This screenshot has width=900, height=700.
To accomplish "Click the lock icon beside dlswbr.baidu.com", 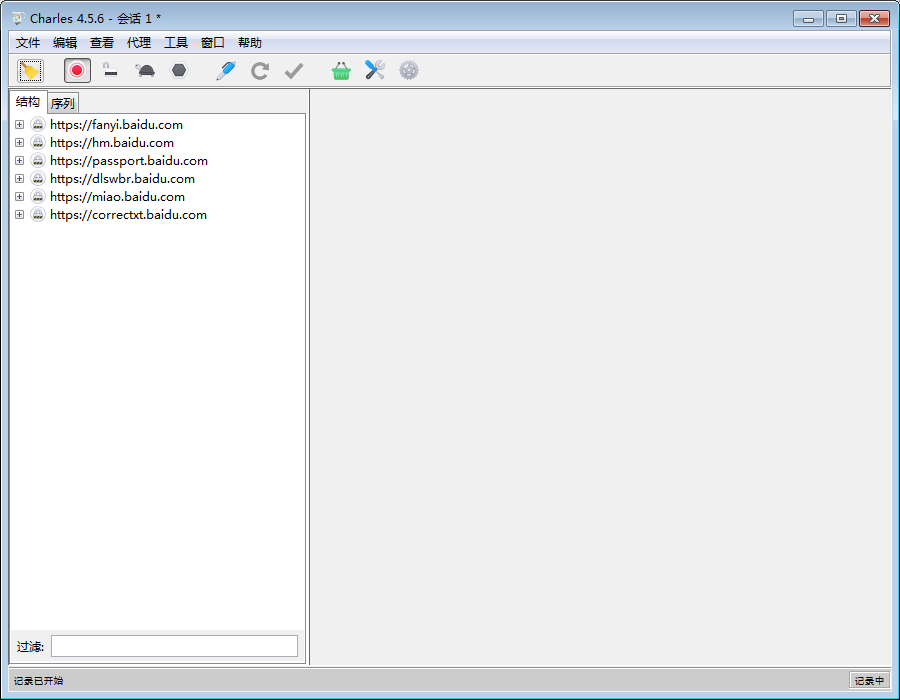I will 38,178.
